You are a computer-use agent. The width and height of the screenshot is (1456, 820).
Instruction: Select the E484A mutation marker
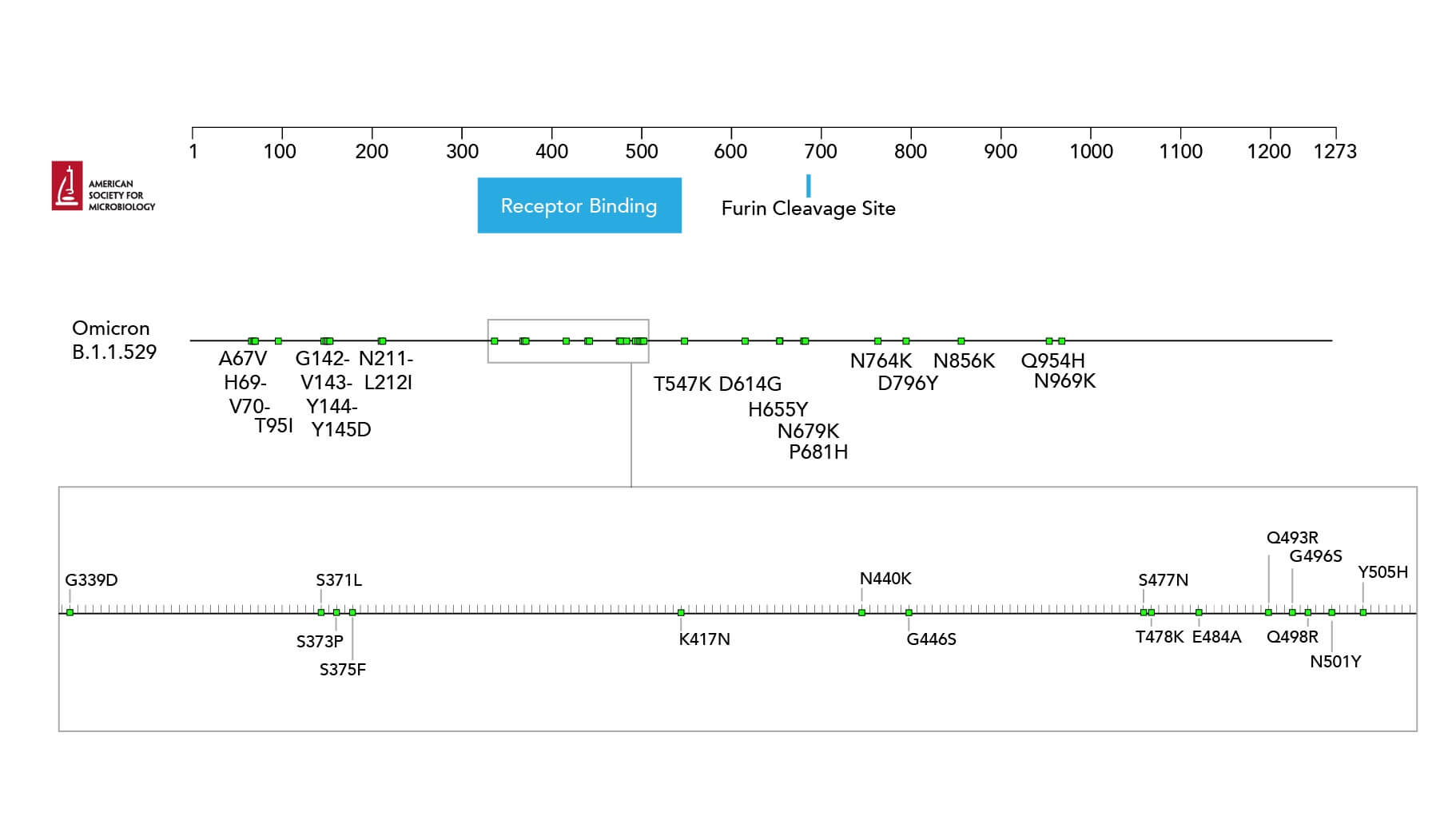click(1199, 613)
